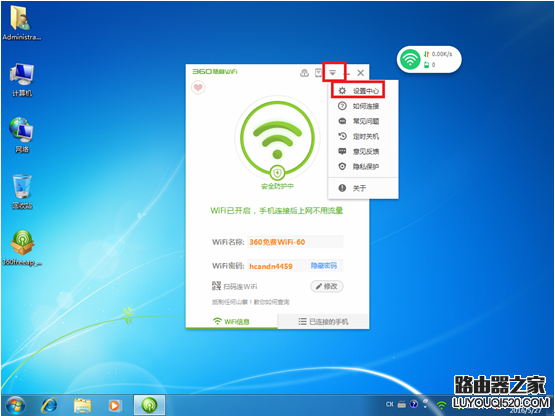555x416 pixels.
Task: Toggle 隐藏密码 to hide the password
Action: tap(324, 266)
